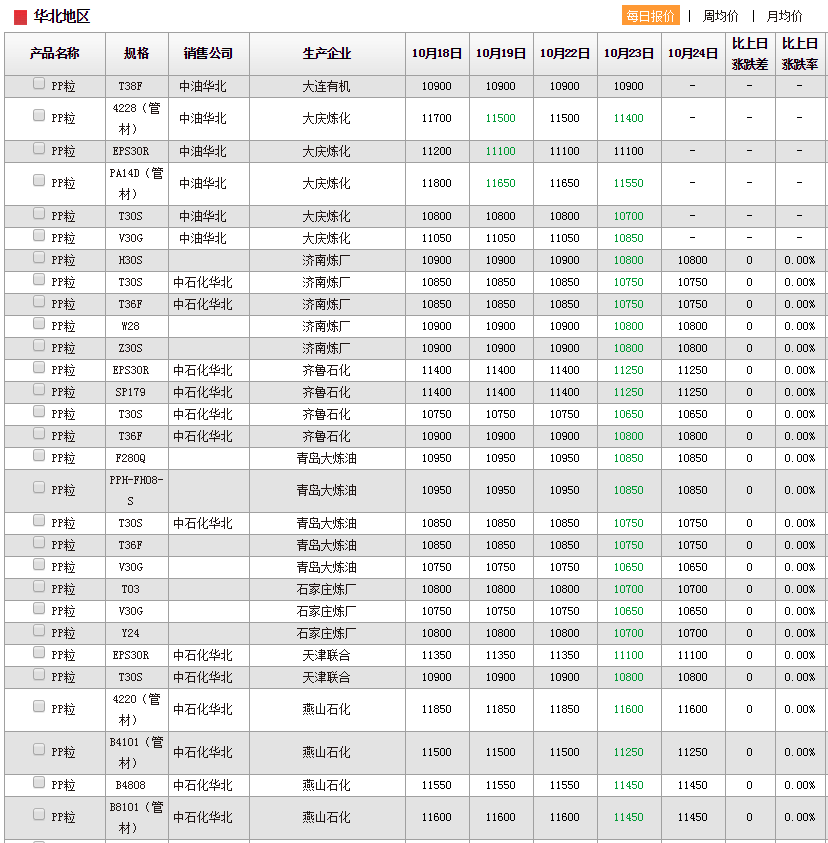Click spec cell B8101（管材）
This screenshot has width=828, height=843.
[x=137, y=817]
